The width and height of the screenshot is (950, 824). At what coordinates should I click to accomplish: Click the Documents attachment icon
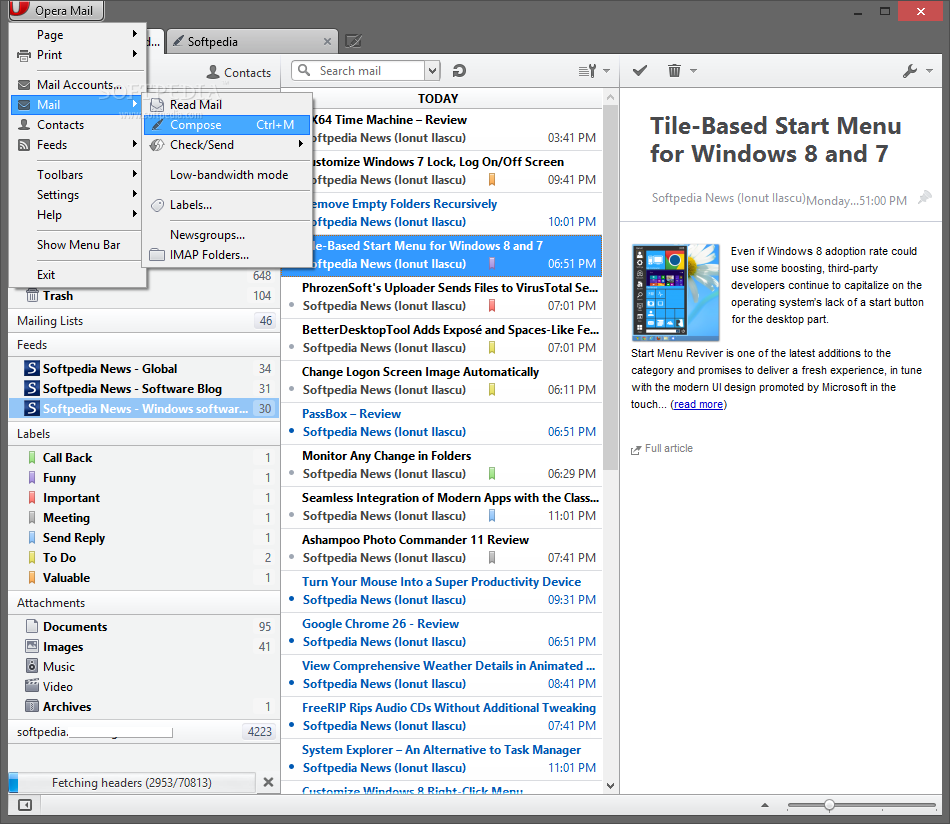click(32, 626)
